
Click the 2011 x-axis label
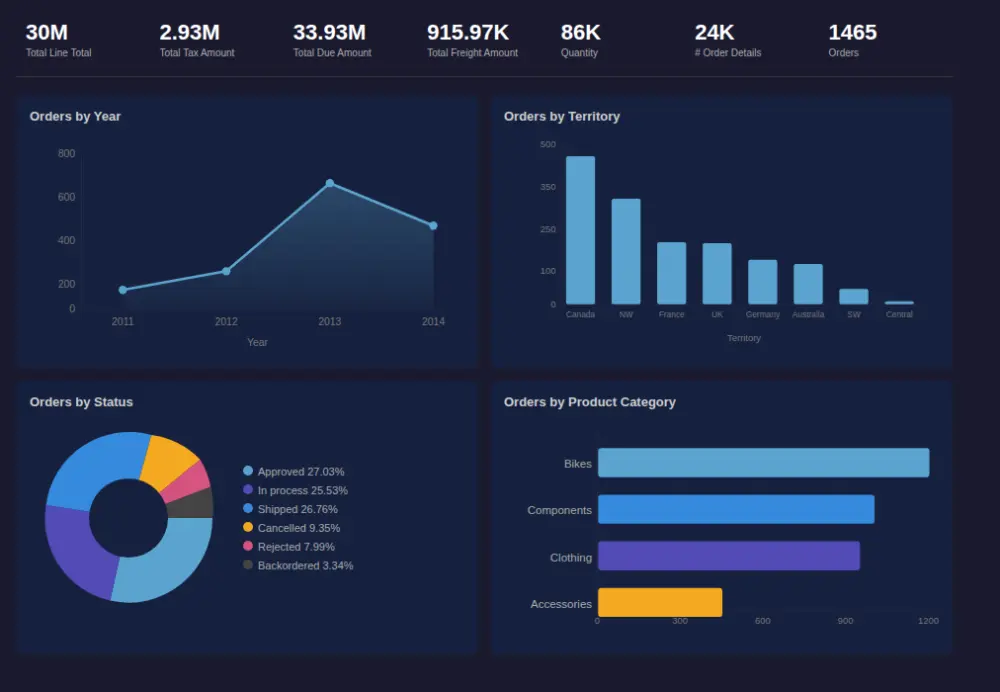pyautogui.click(x=123, y=321)
